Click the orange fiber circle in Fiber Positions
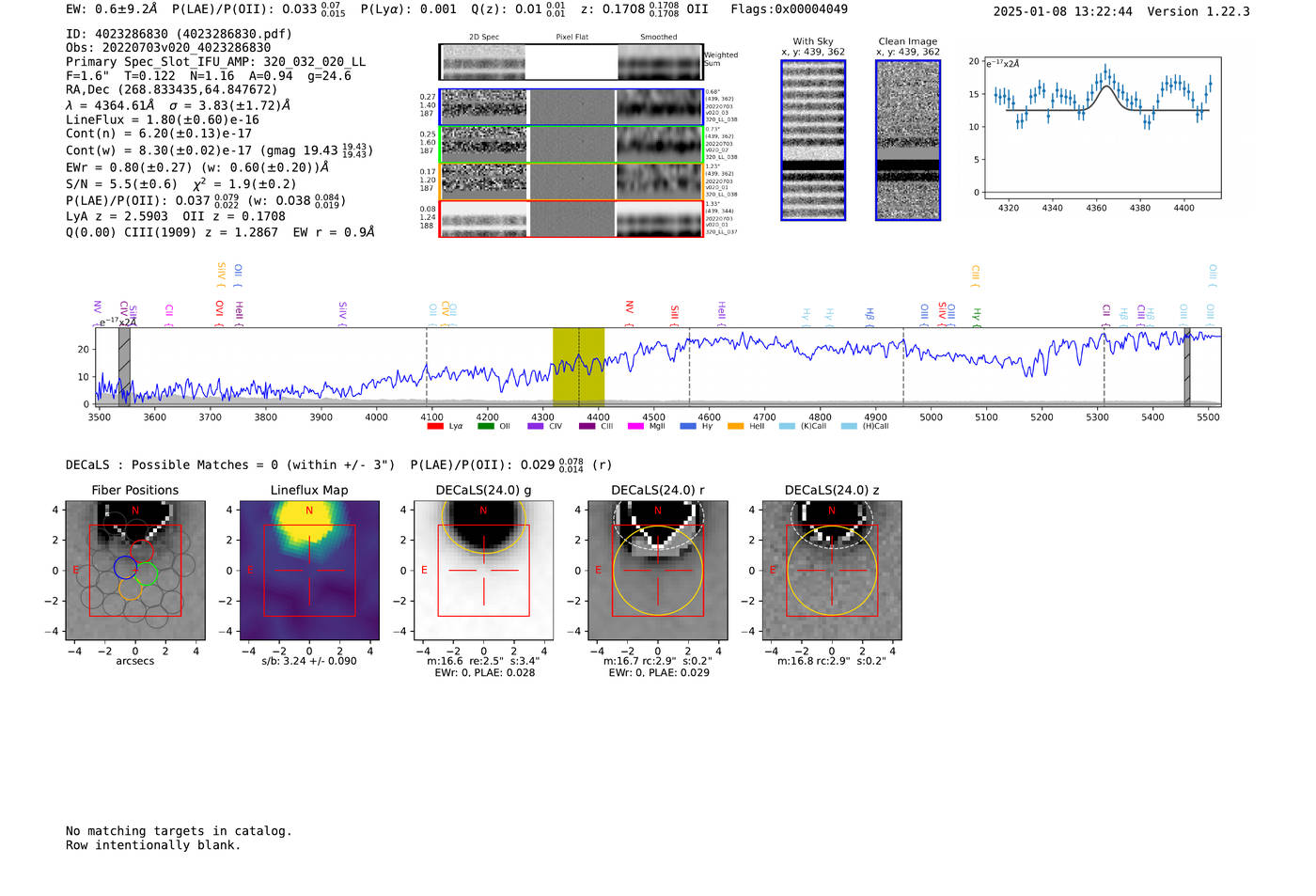This screenshot has height=896, width=1316. pyautogui.click(x=131, y=589)
